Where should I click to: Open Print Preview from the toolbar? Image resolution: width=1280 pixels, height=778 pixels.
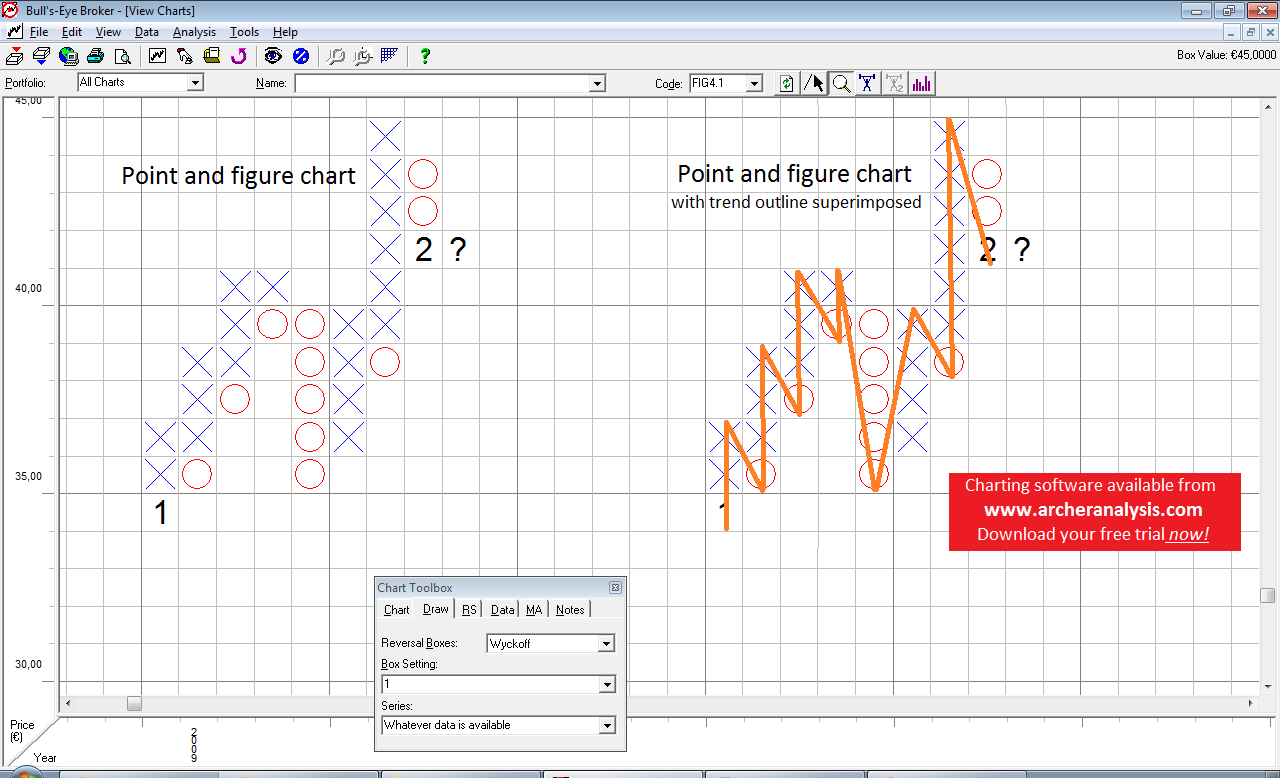(x=122, y=56)
